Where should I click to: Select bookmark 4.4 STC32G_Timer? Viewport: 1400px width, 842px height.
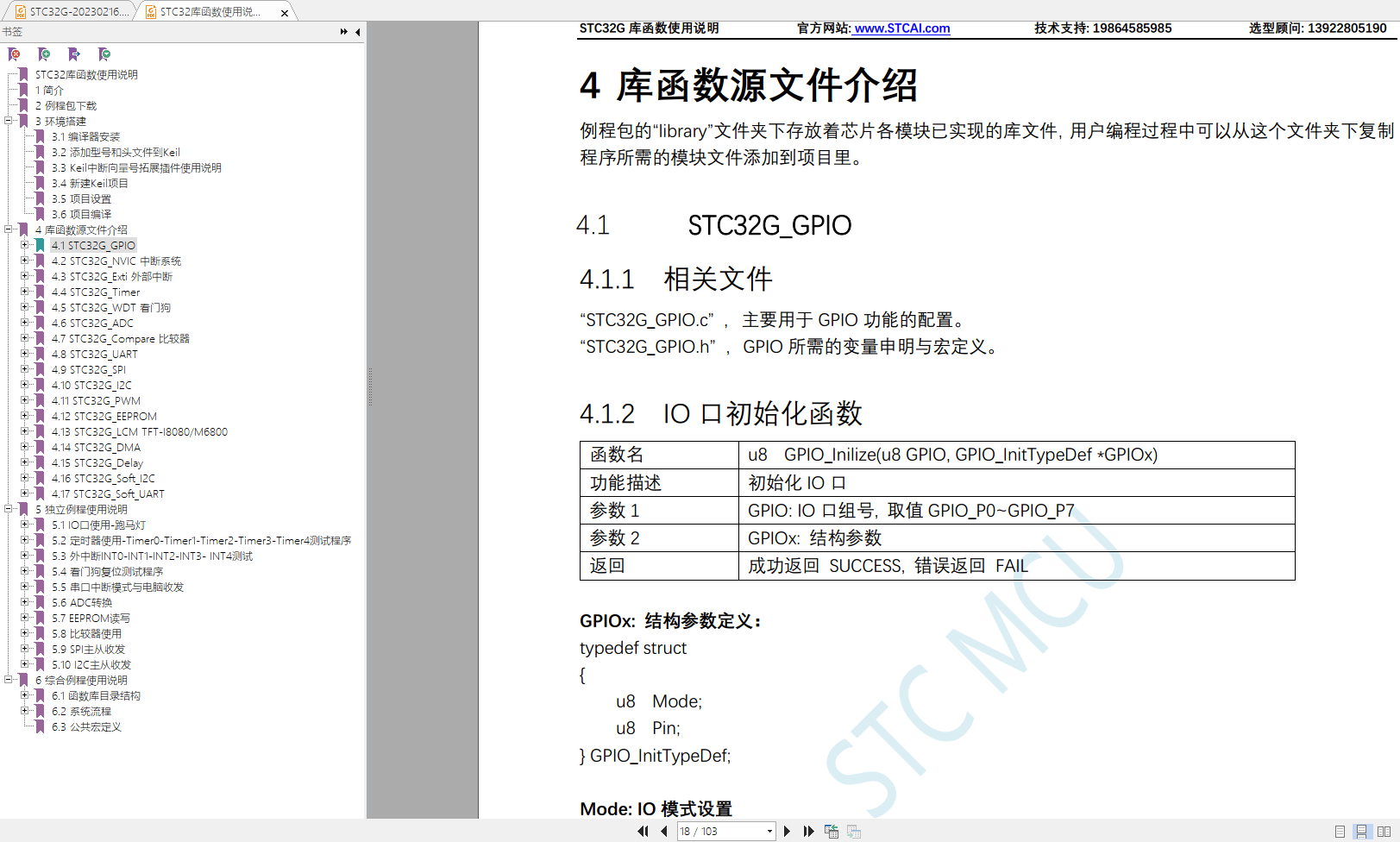[96, 292]
